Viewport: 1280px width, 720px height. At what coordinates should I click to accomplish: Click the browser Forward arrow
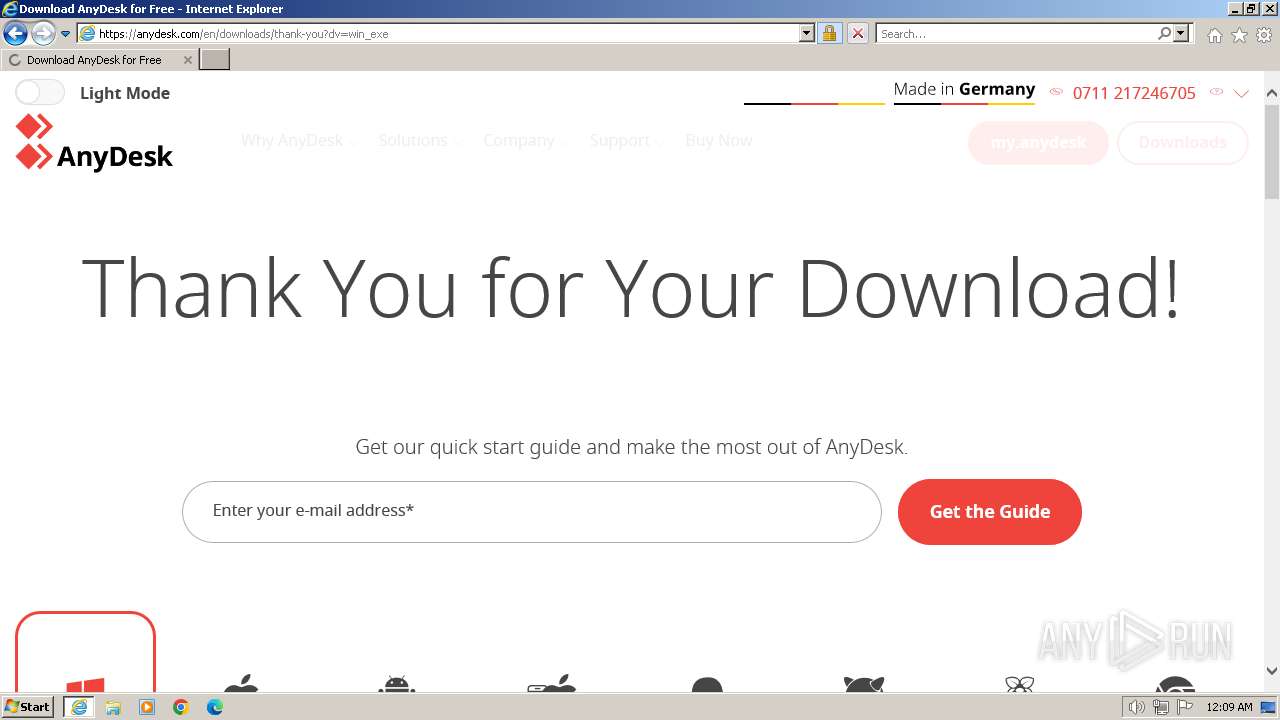point(42,34)
